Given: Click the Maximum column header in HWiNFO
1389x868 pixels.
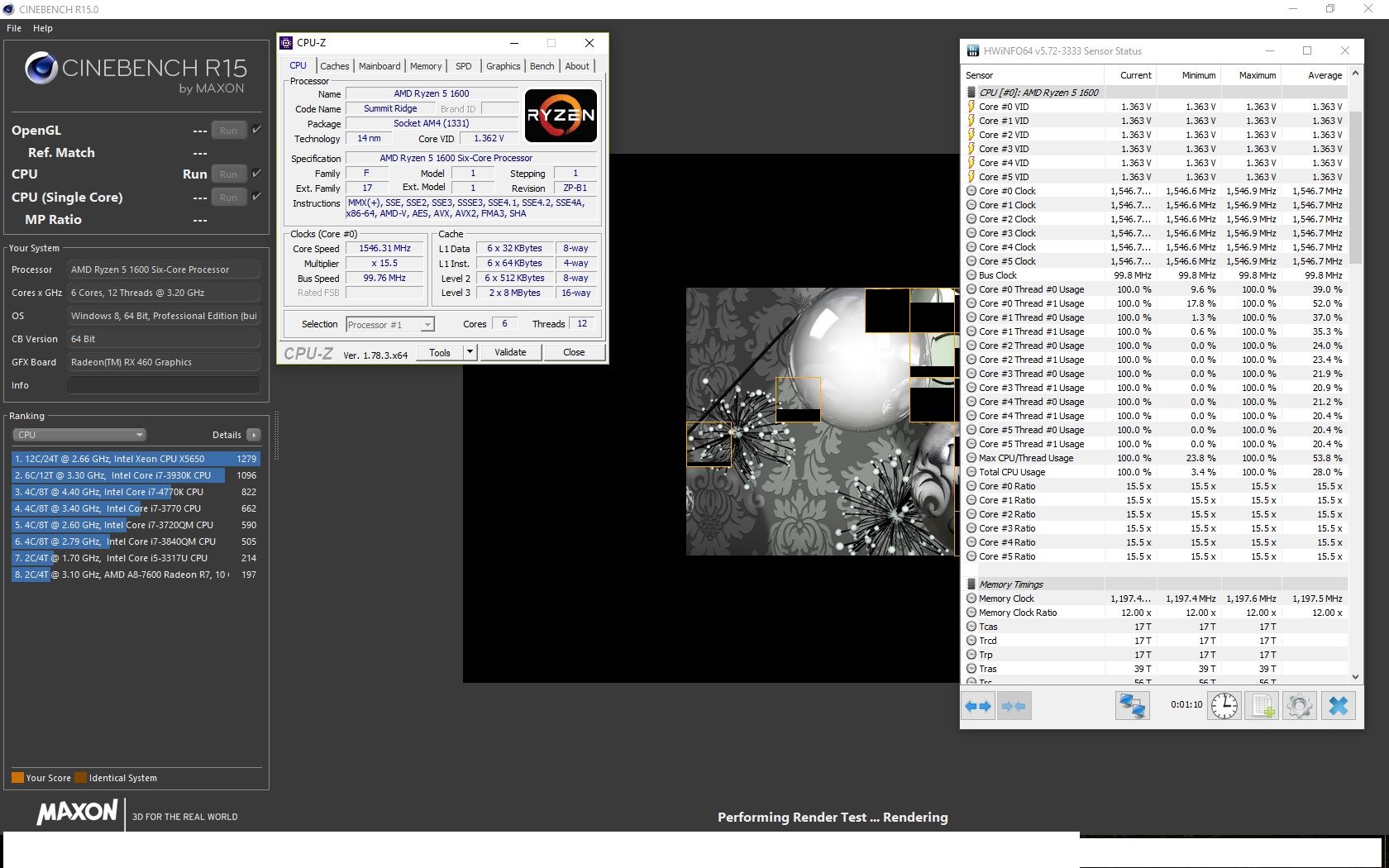Looking at the screenshot, I should tap(1253, 75).
